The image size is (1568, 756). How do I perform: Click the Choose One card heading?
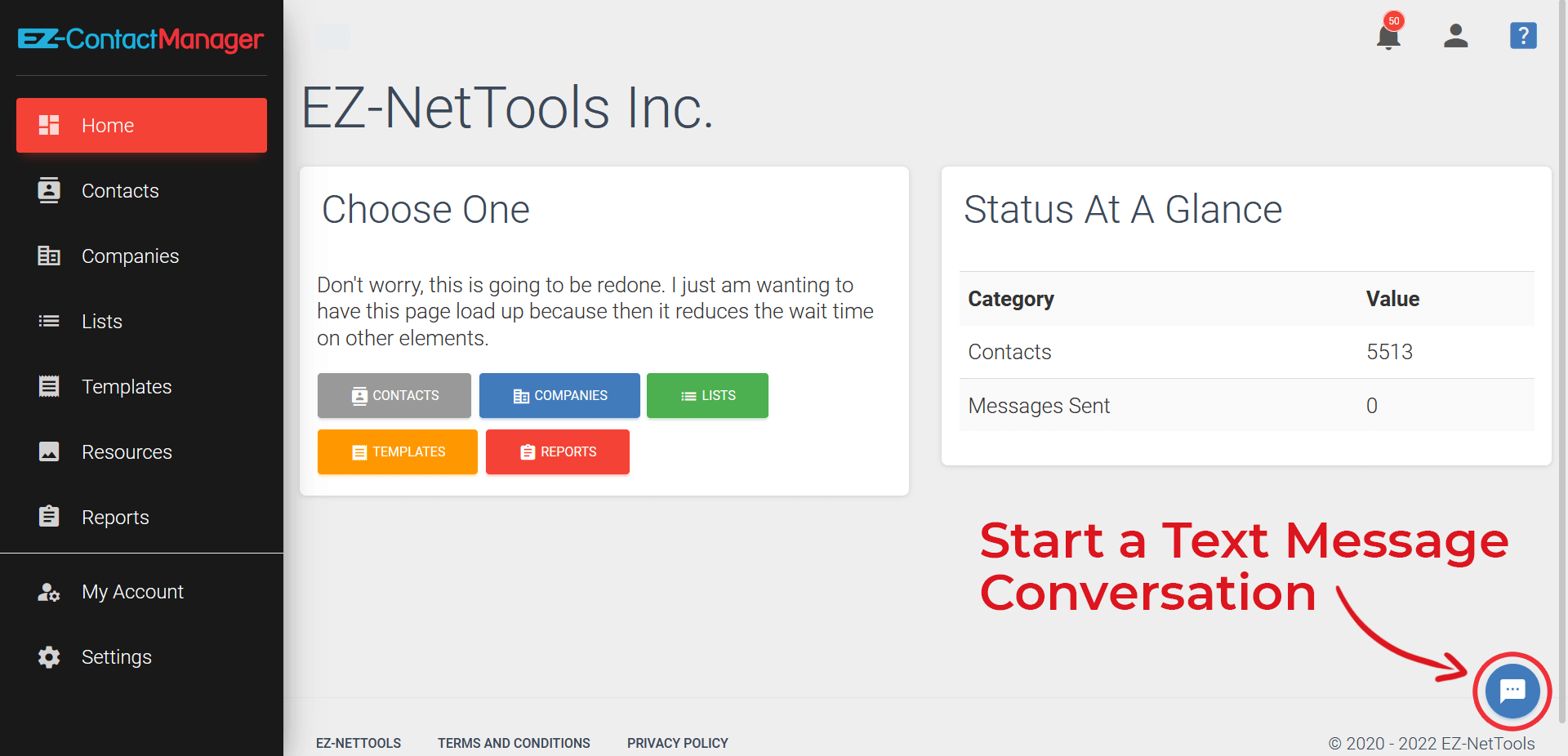pyautogui.click(x=425, y=209)
